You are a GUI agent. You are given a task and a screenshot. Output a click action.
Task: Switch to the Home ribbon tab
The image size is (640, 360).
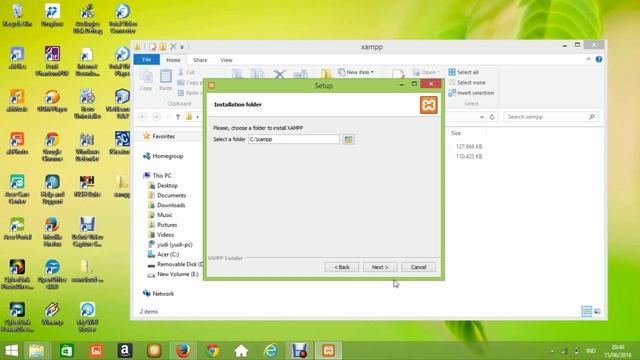(173, 60)
